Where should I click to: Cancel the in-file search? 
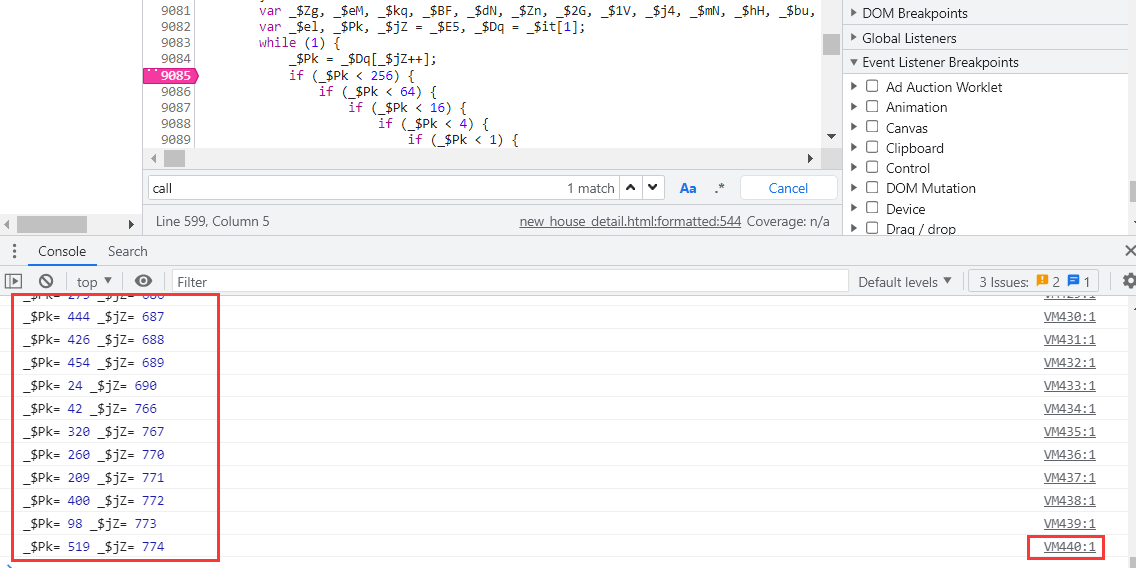click(788, 188)
